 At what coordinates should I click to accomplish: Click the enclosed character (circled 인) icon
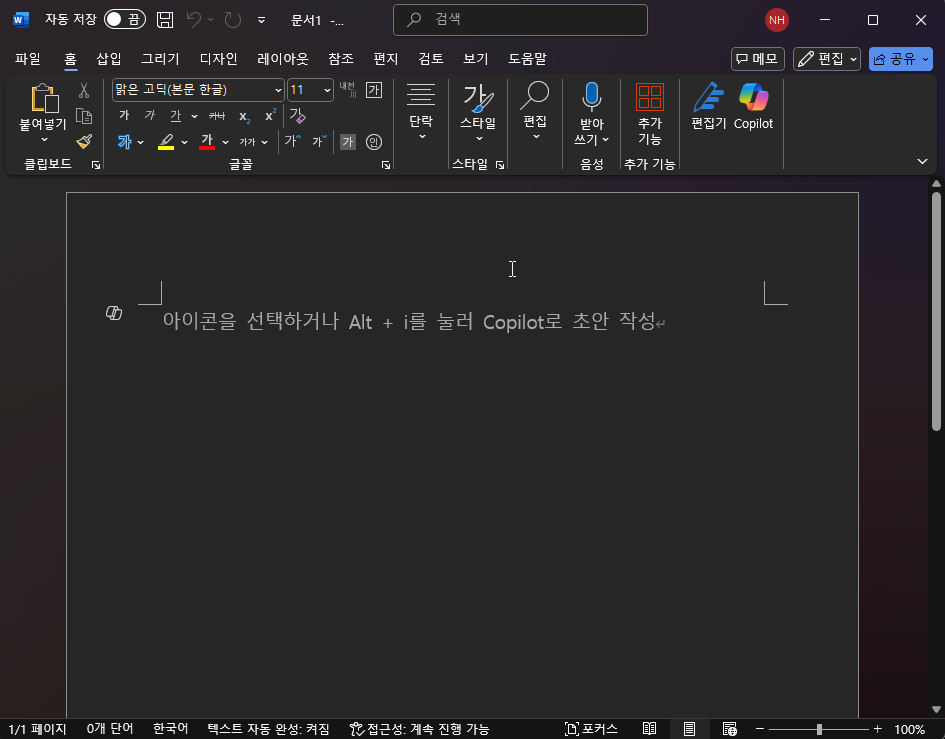pos(374,142)
